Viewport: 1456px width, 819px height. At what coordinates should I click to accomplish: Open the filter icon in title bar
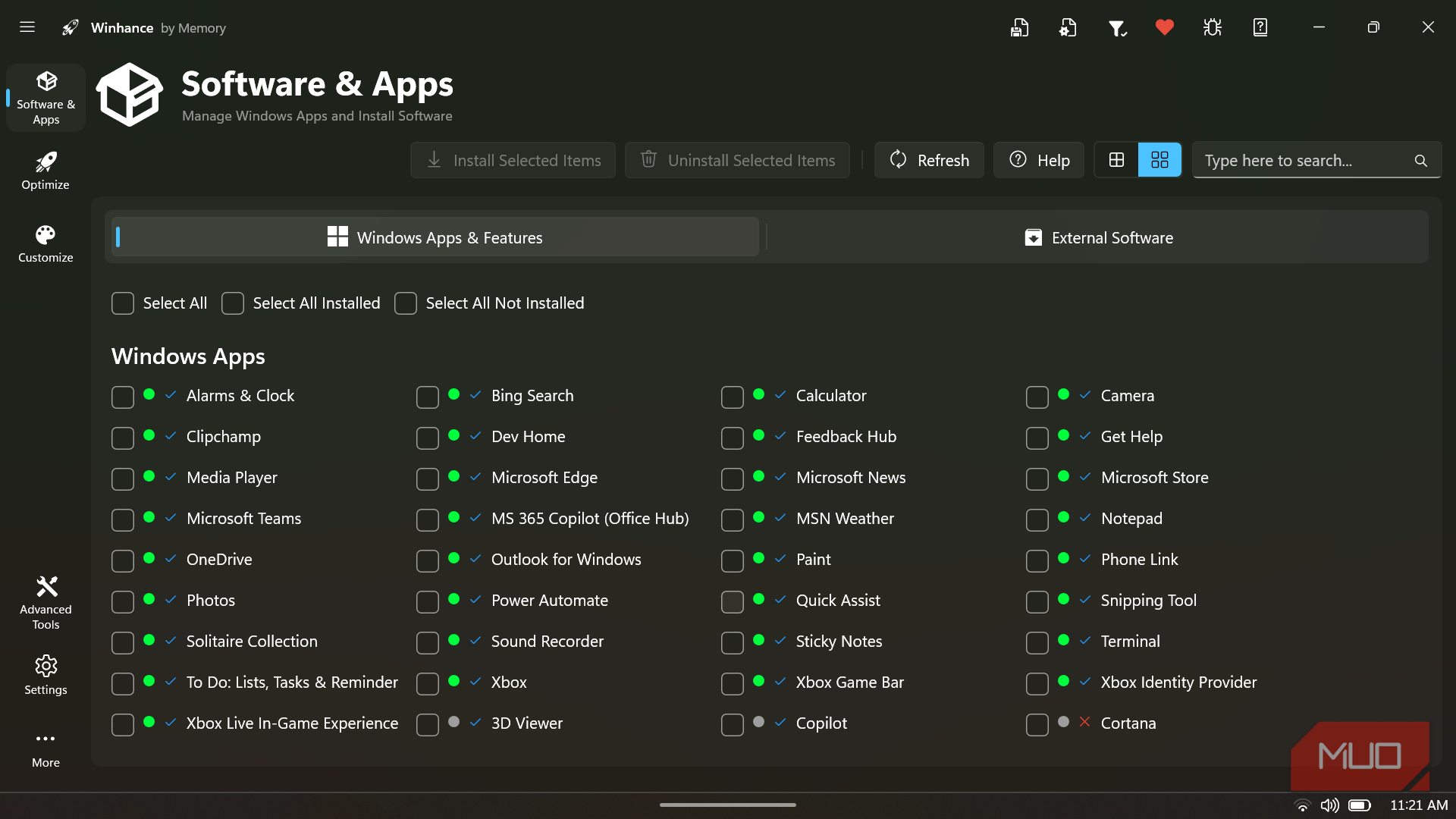pyautogui.click(x=1117, y=28)
